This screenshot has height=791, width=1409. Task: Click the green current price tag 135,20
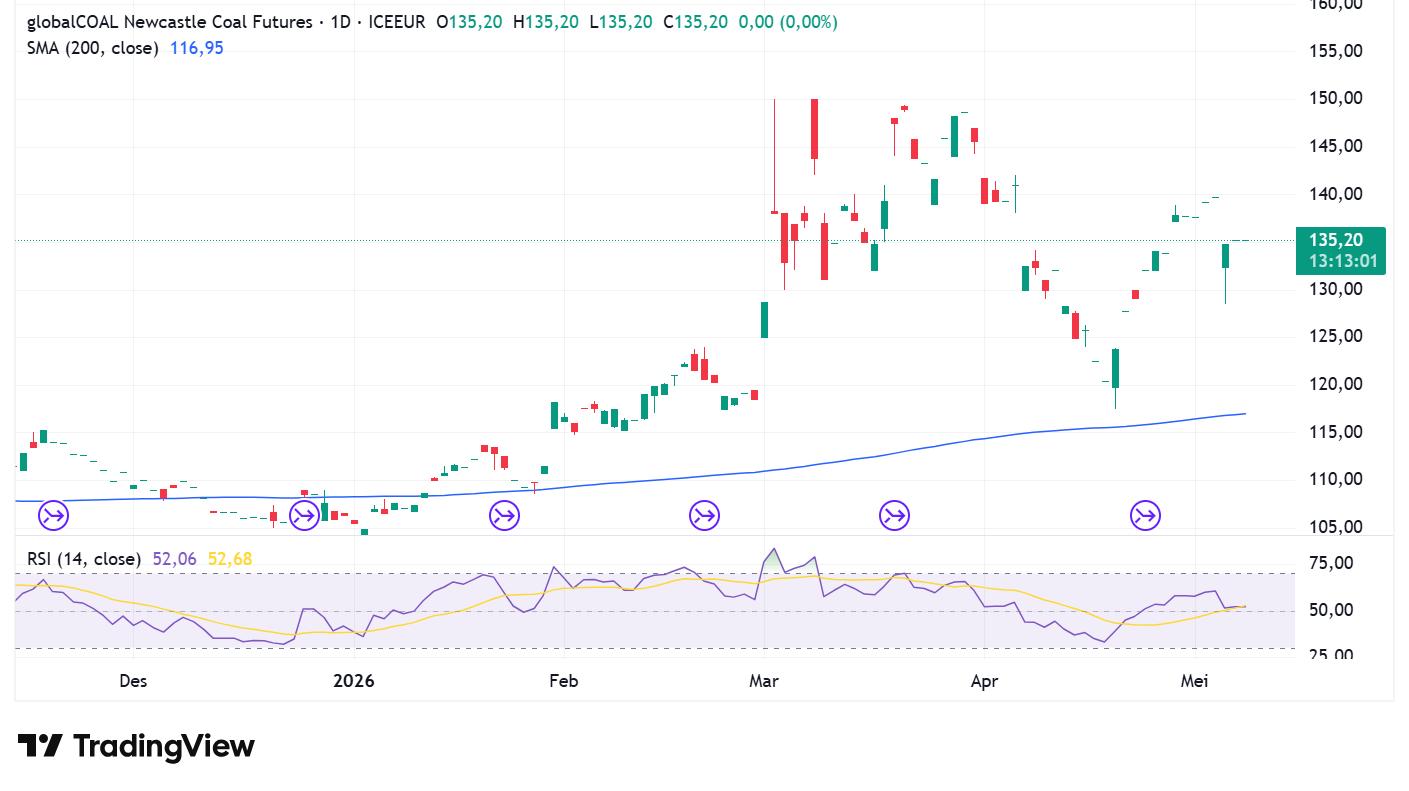(1336, 241)
